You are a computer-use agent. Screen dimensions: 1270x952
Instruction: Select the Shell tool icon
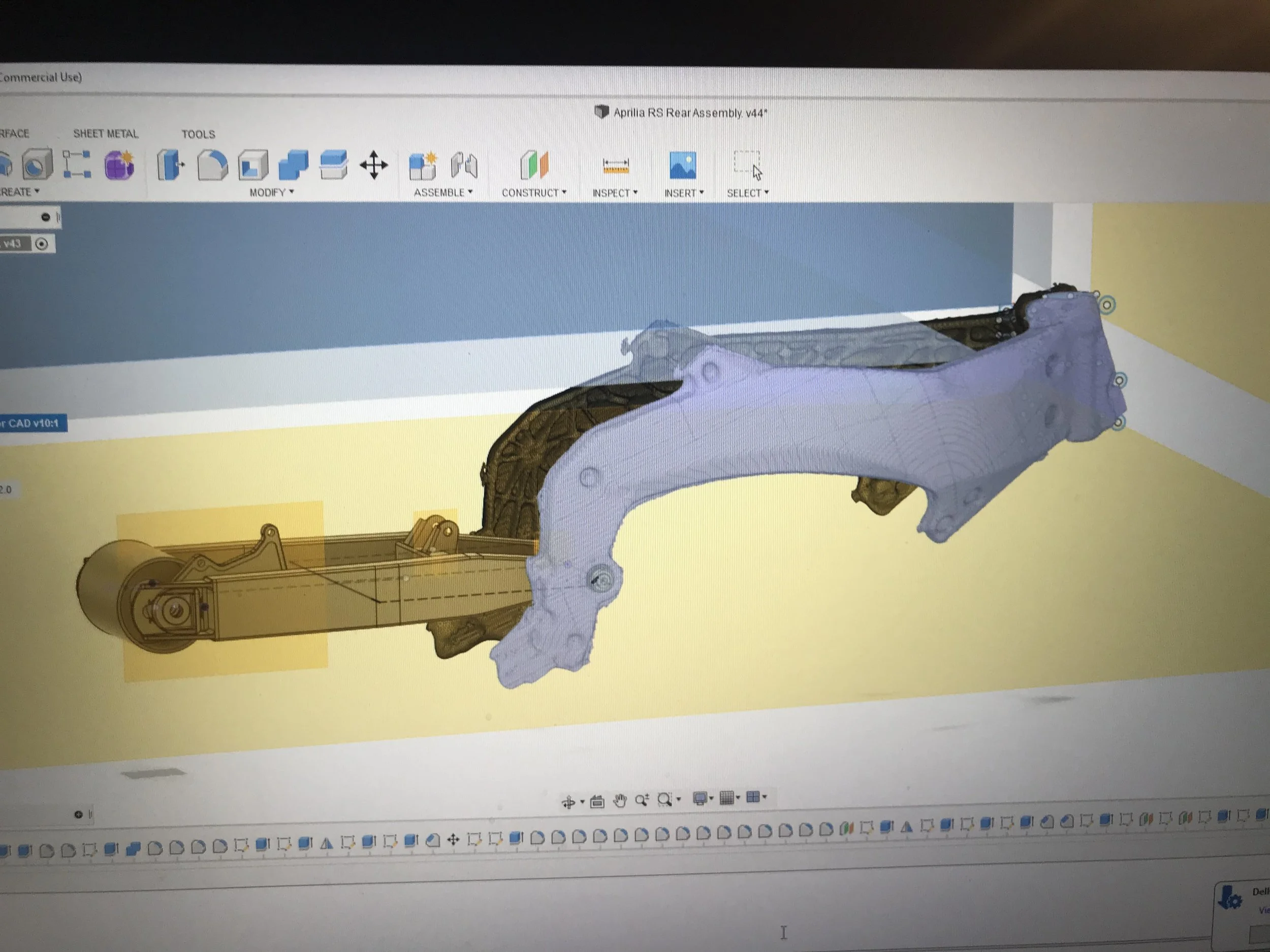(x=253, y=165)
